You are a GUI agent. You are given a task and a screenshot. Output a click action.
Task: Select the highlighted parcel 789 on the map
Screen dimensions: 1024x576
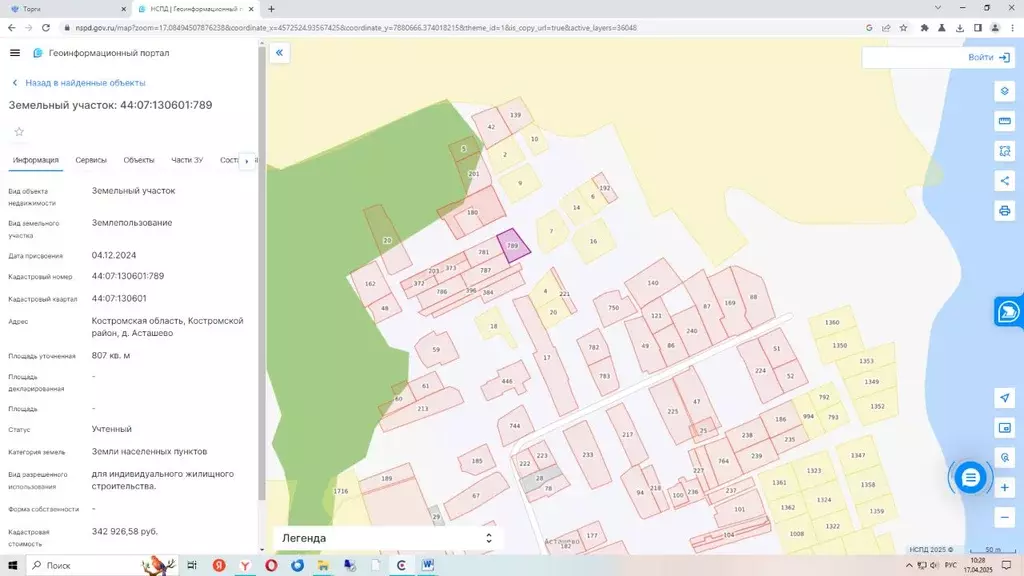513,246
